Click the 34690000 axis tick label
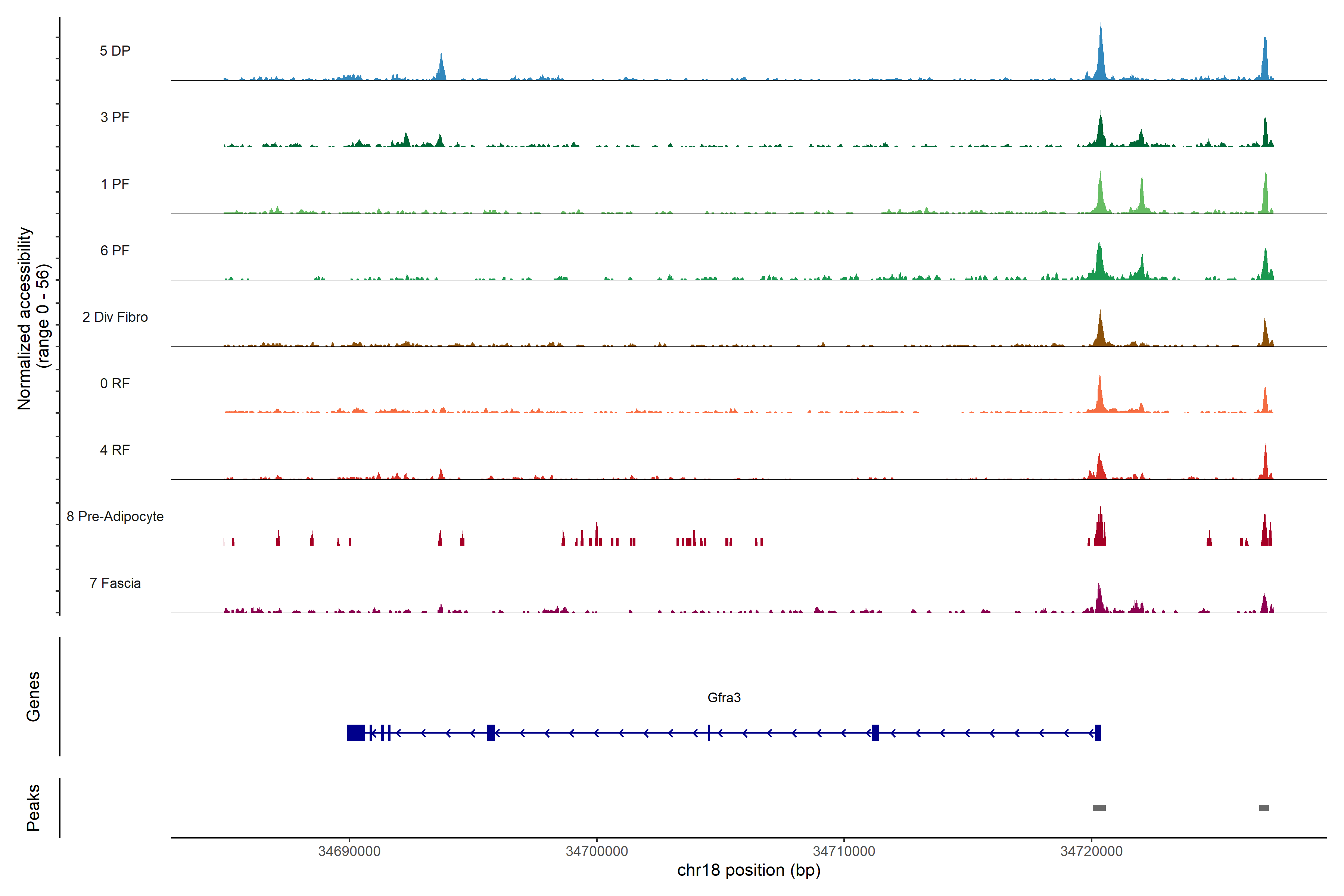Viewport: 1344px width, 896px height. click(349, 851)
